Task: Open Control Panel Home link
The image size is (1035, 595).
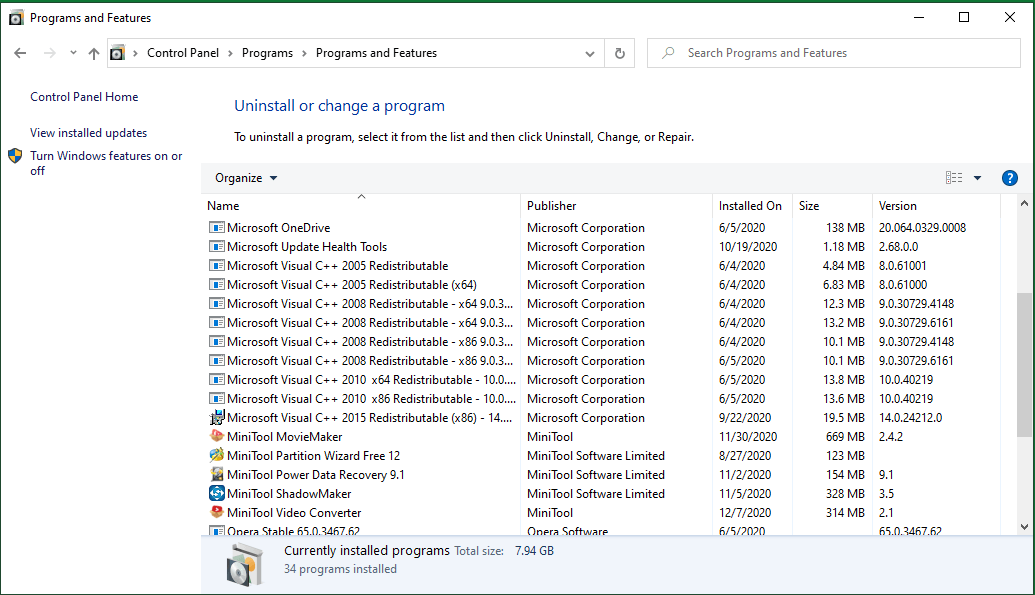Action: tap(84, 96)
